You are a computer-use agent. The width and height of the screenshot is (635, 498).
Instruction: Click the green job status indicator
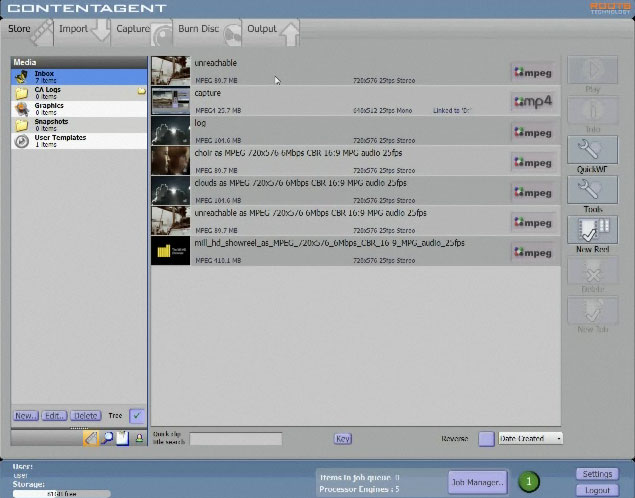click(527, 482)
